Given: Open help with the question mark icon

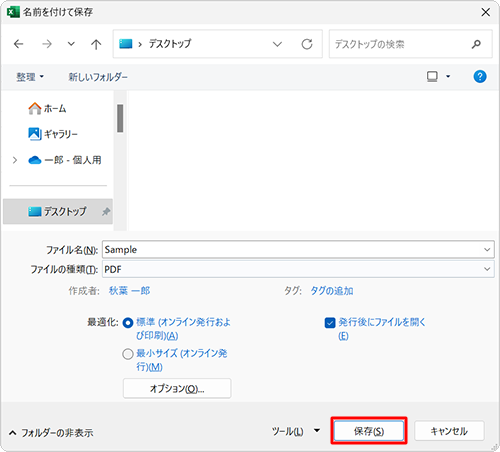Looking at the screenshot, I should (480, 77).
